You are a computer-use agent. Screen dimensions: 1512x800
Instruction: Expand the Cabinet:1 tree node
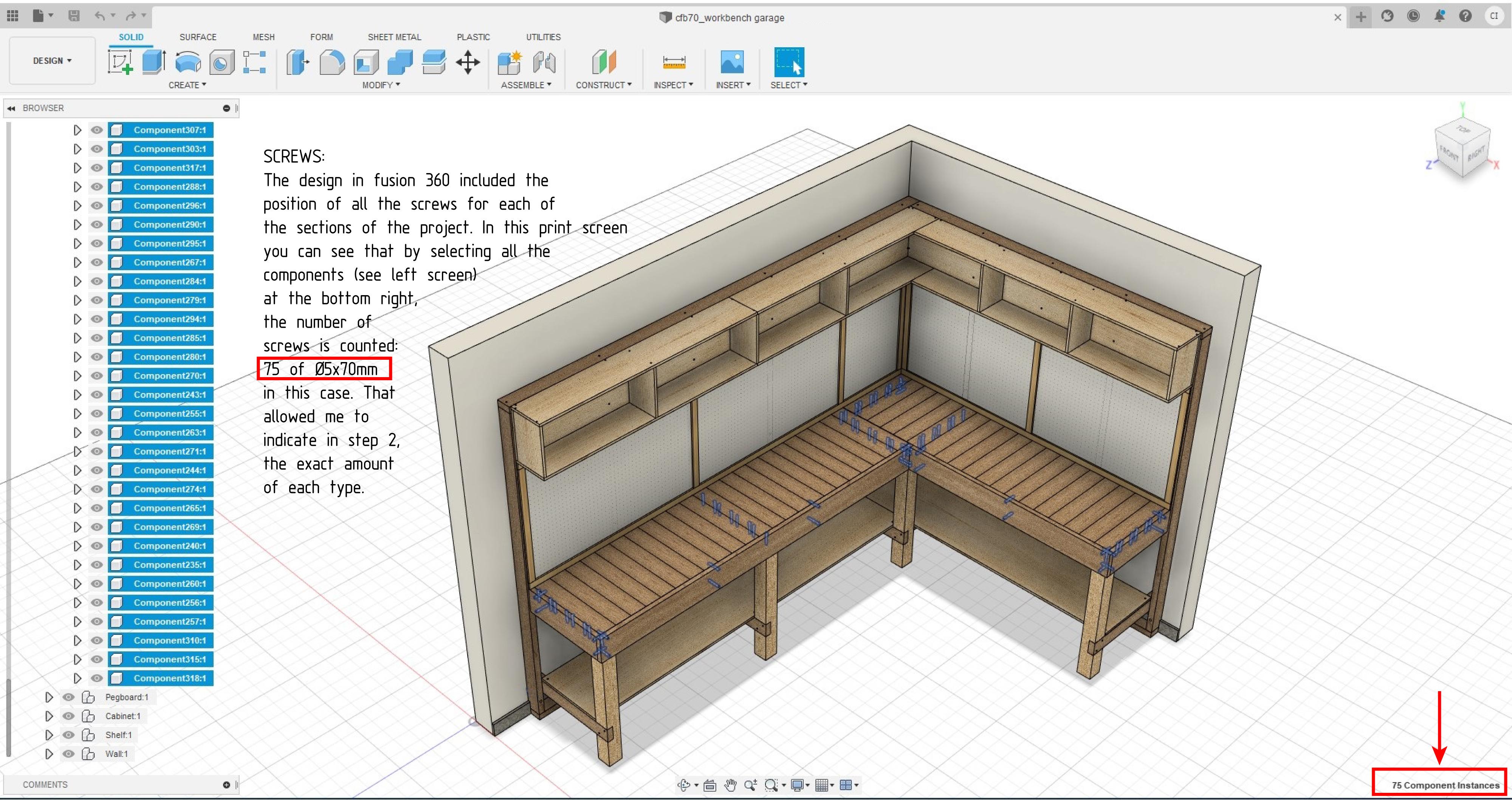49,716
